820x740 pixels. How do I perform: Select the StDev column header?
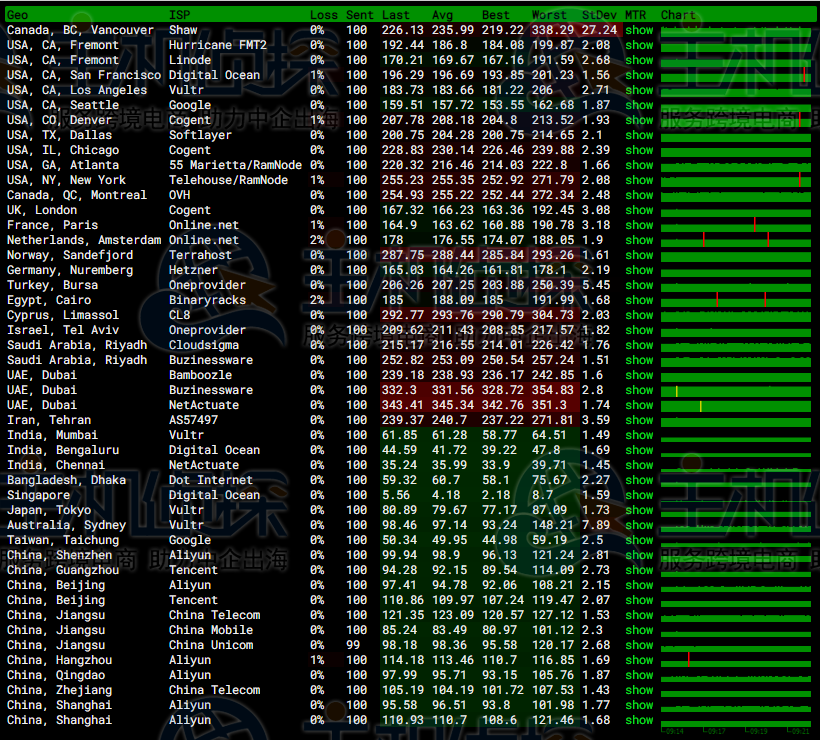tap(598, 15)
